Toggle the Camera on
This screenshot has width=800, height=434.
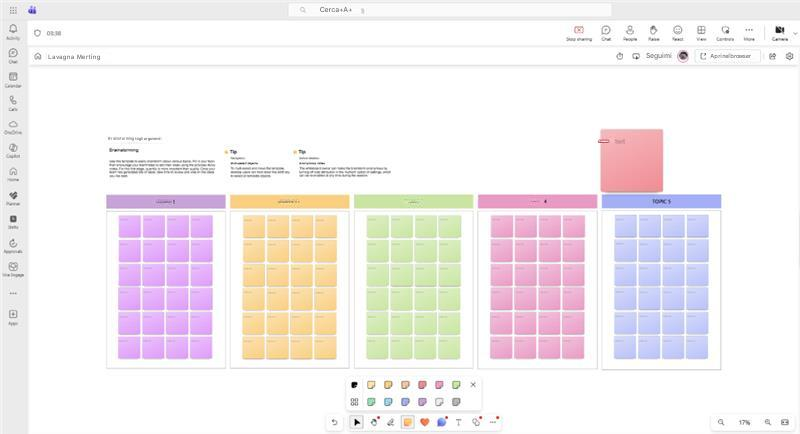pos(780,34)
